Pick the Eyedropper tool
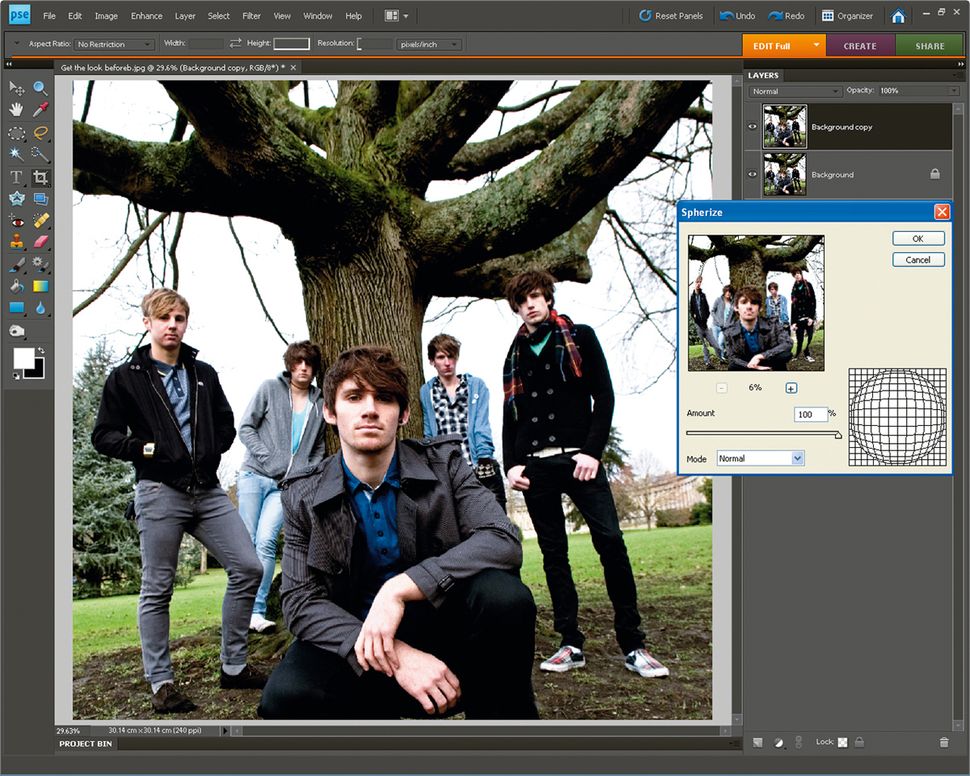 [x=39, y=111]
